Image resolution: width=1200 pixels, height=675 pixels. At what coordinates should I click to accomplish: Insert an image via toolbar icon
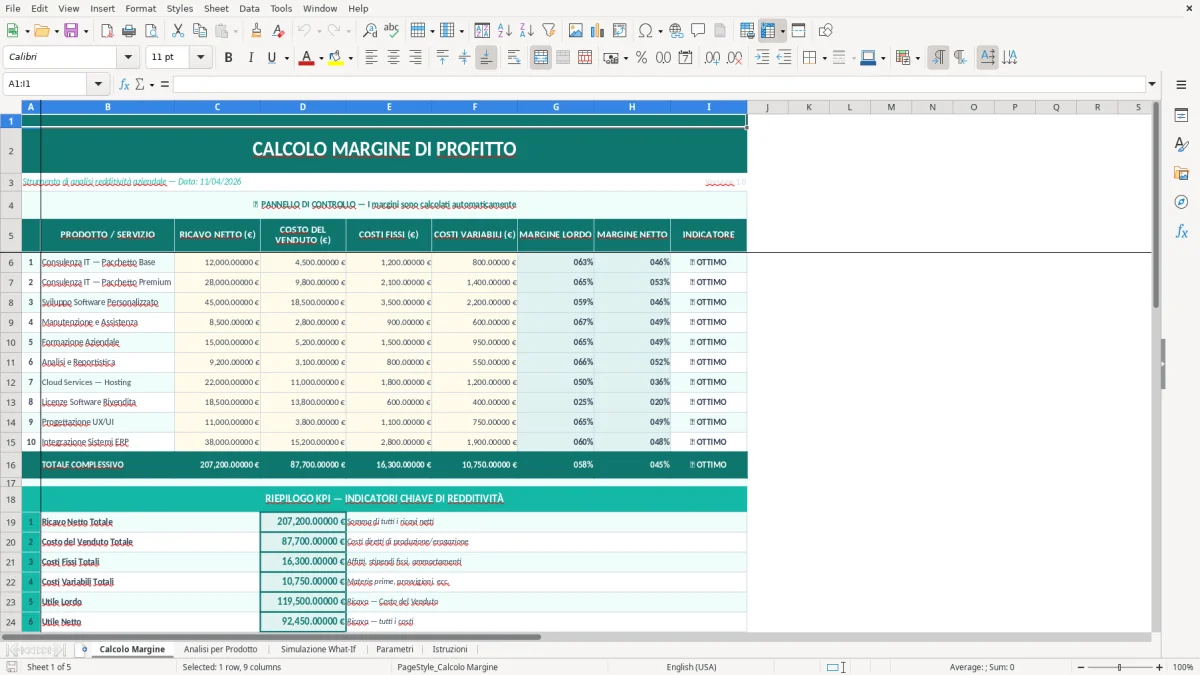click(x=576, y=31)
